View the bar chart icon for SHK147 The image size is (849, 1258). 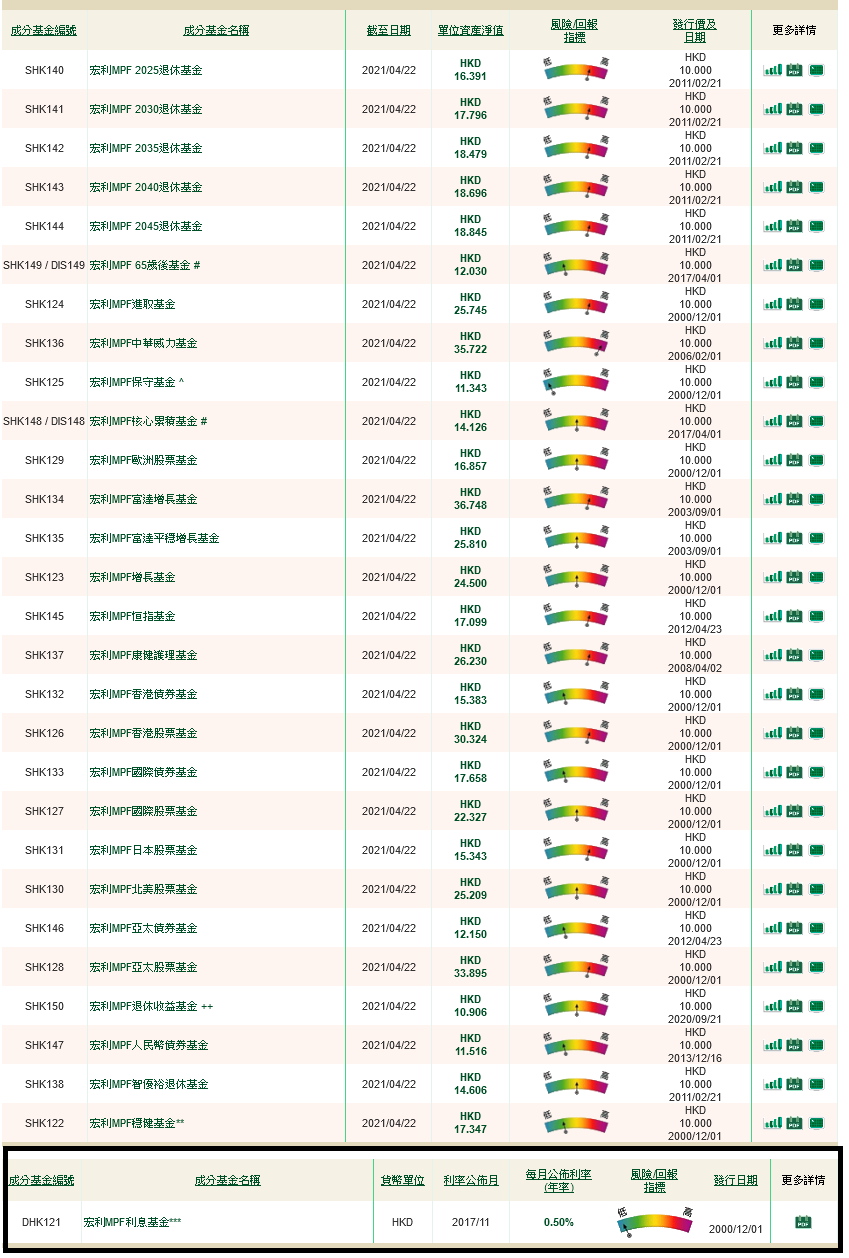click(772, 1045)
